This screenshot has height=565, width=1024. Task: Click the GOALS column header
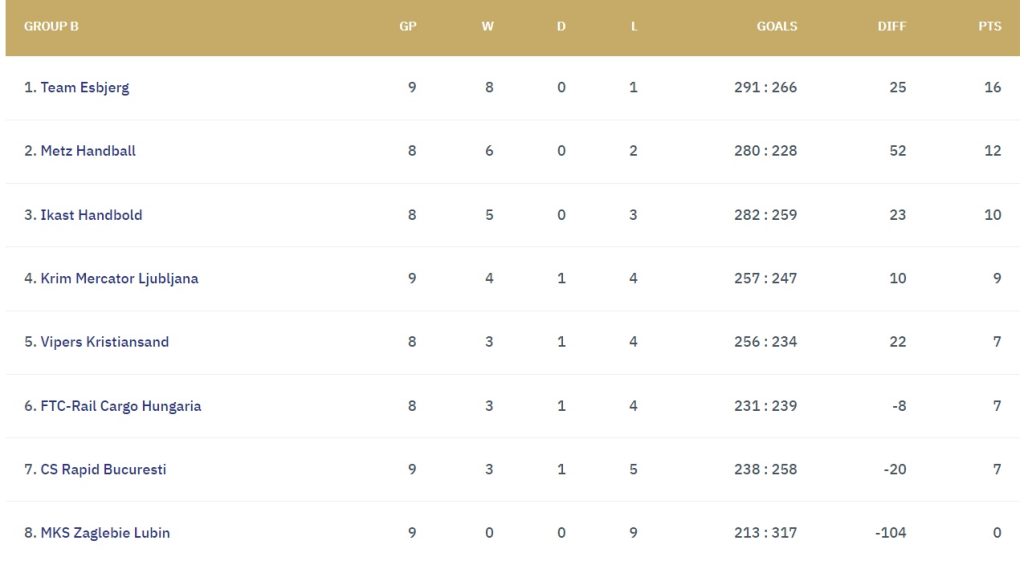(x=777, y=27)
